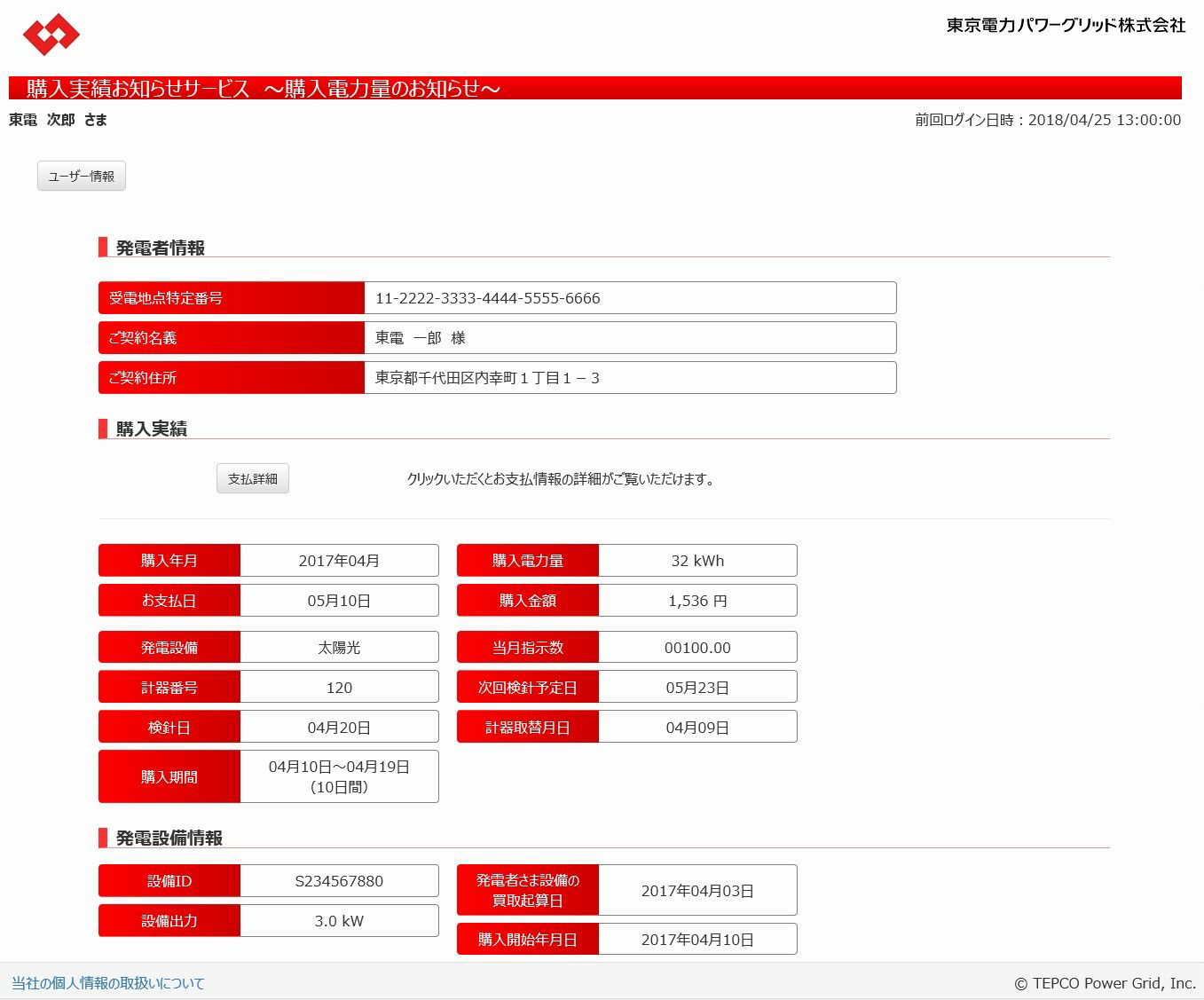Click the 購入電力量 red label

click(528, 561)
